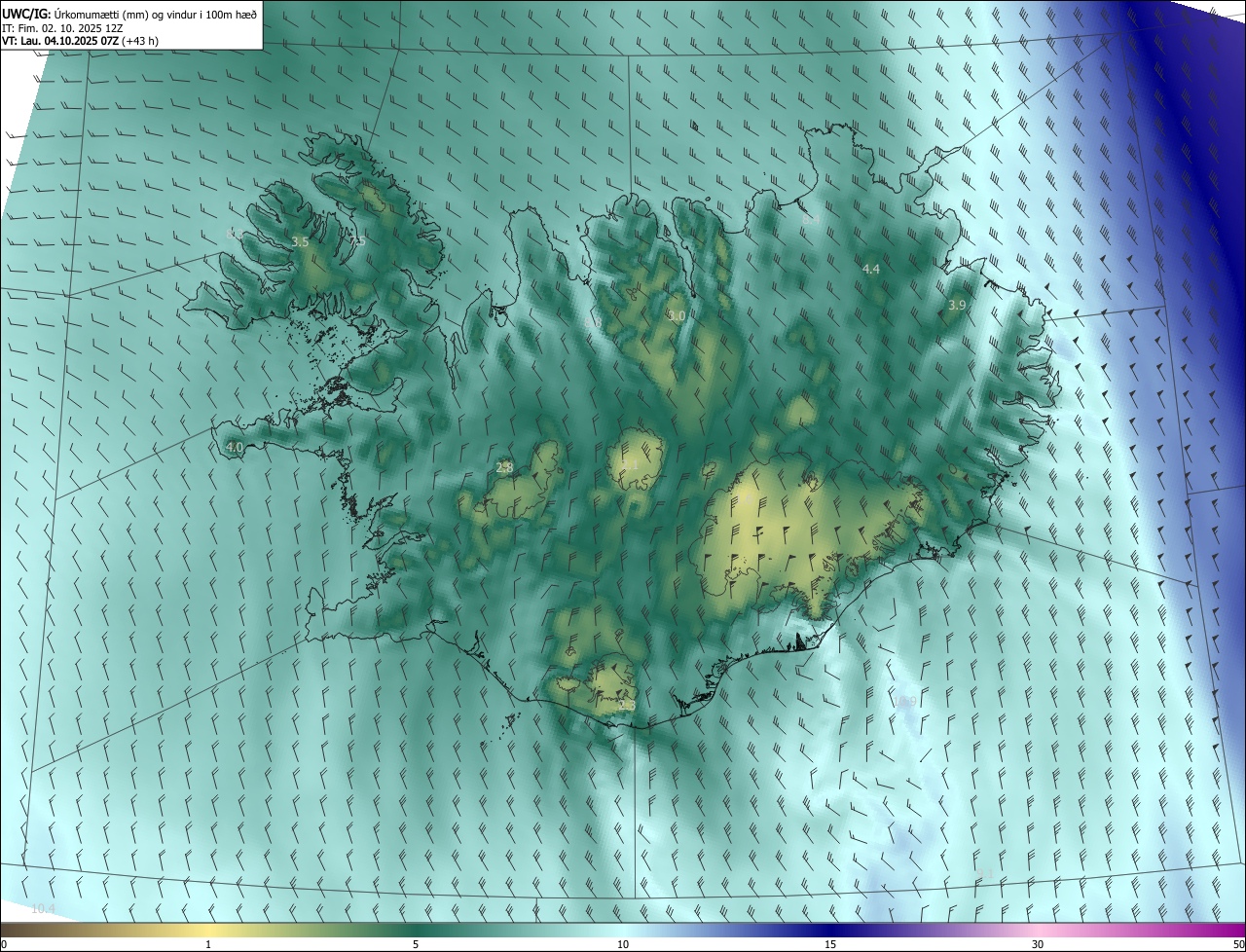Image resolution: width=1246 pixels, height=952 pixels.
Task: Click the 'VT: Lau. 04.10.2025 07Z' line
Action: (80, 41)
